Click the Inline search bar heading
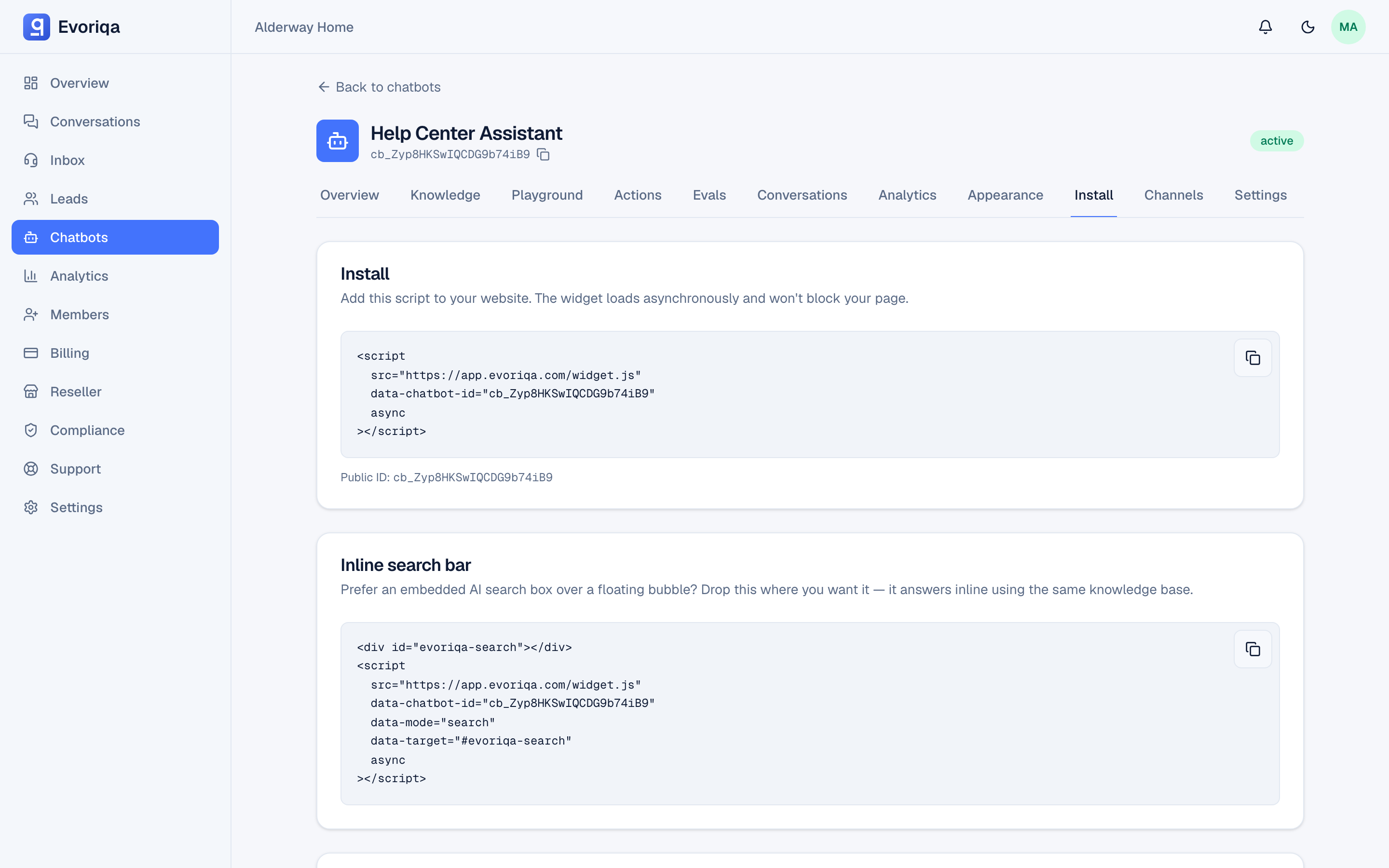The height and width of the screenshot is (868, 1389). tap(405, 565)
